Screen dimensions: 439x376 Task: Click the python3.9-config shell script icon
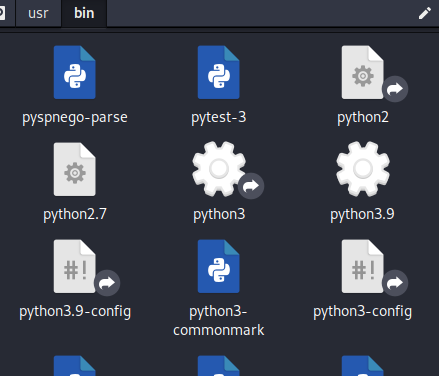(75, 266)
